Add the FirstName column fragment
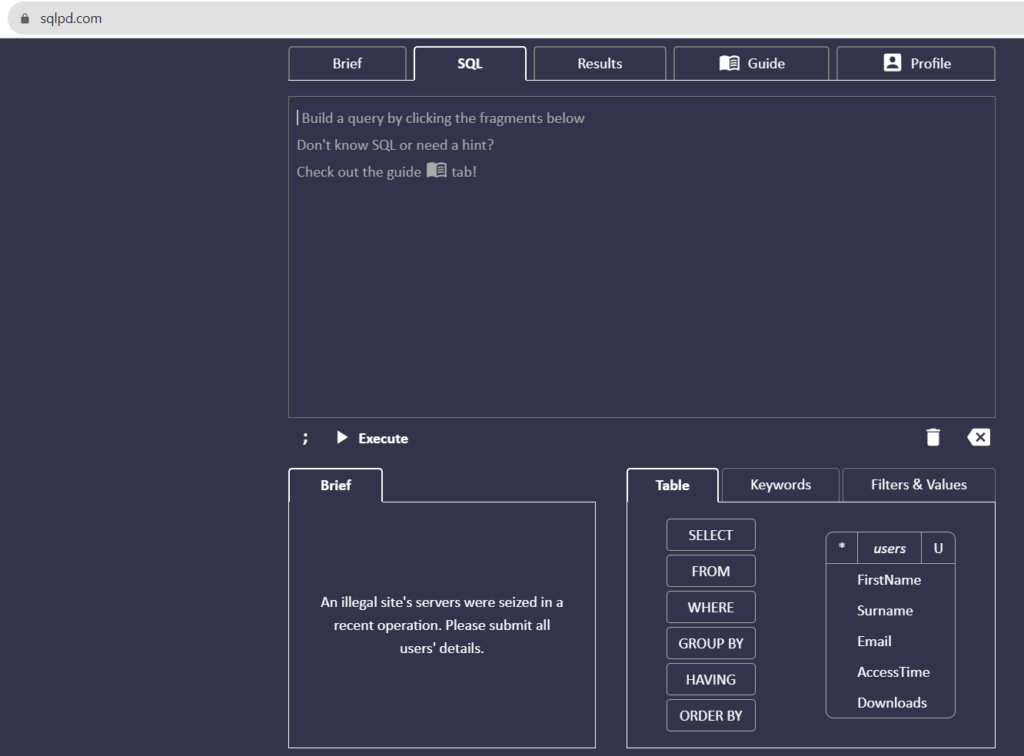The width and height of the screenshot is (1024, 756). coord(889,579)
